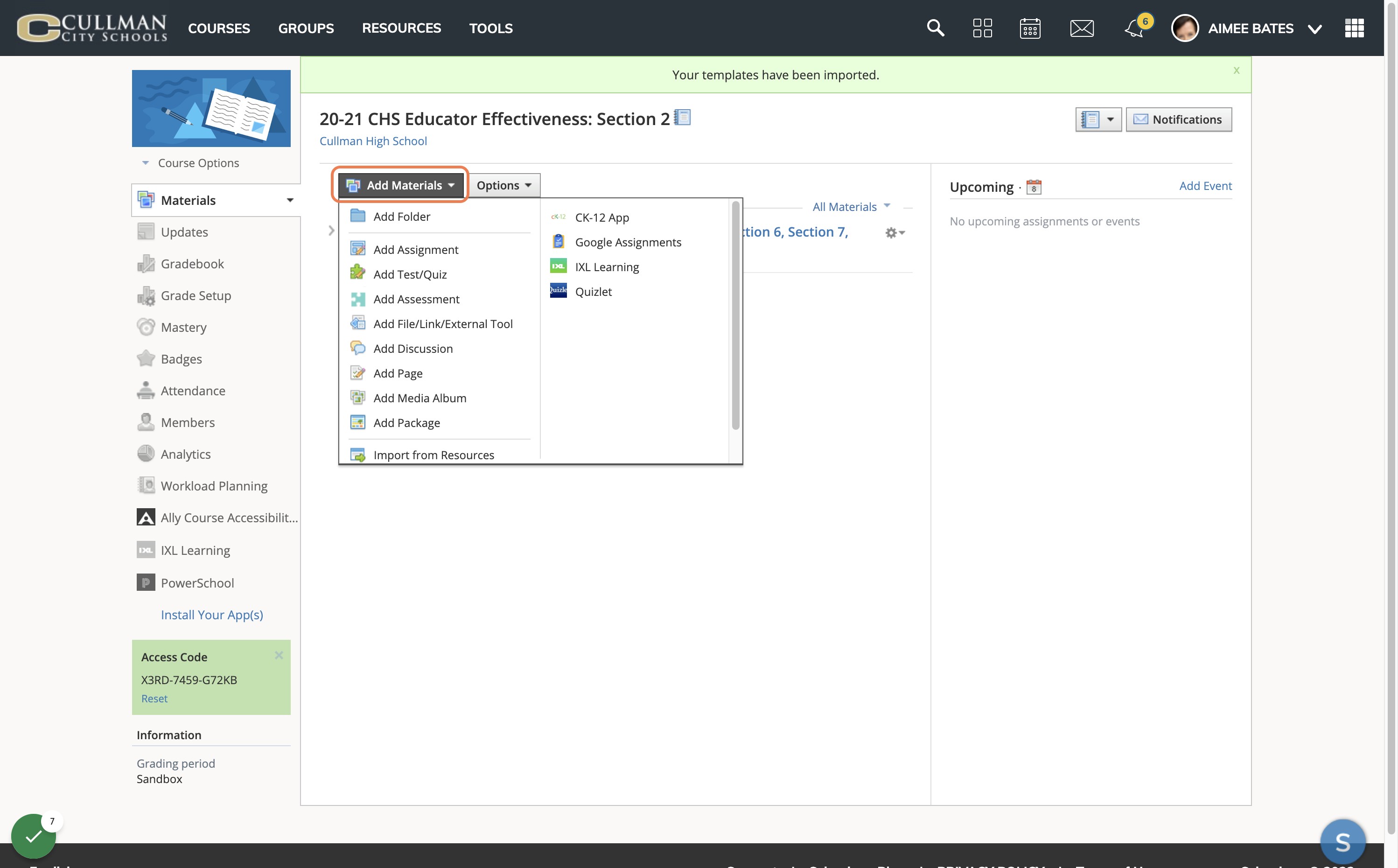Click the blue S support bubble

pos(1343,841)
